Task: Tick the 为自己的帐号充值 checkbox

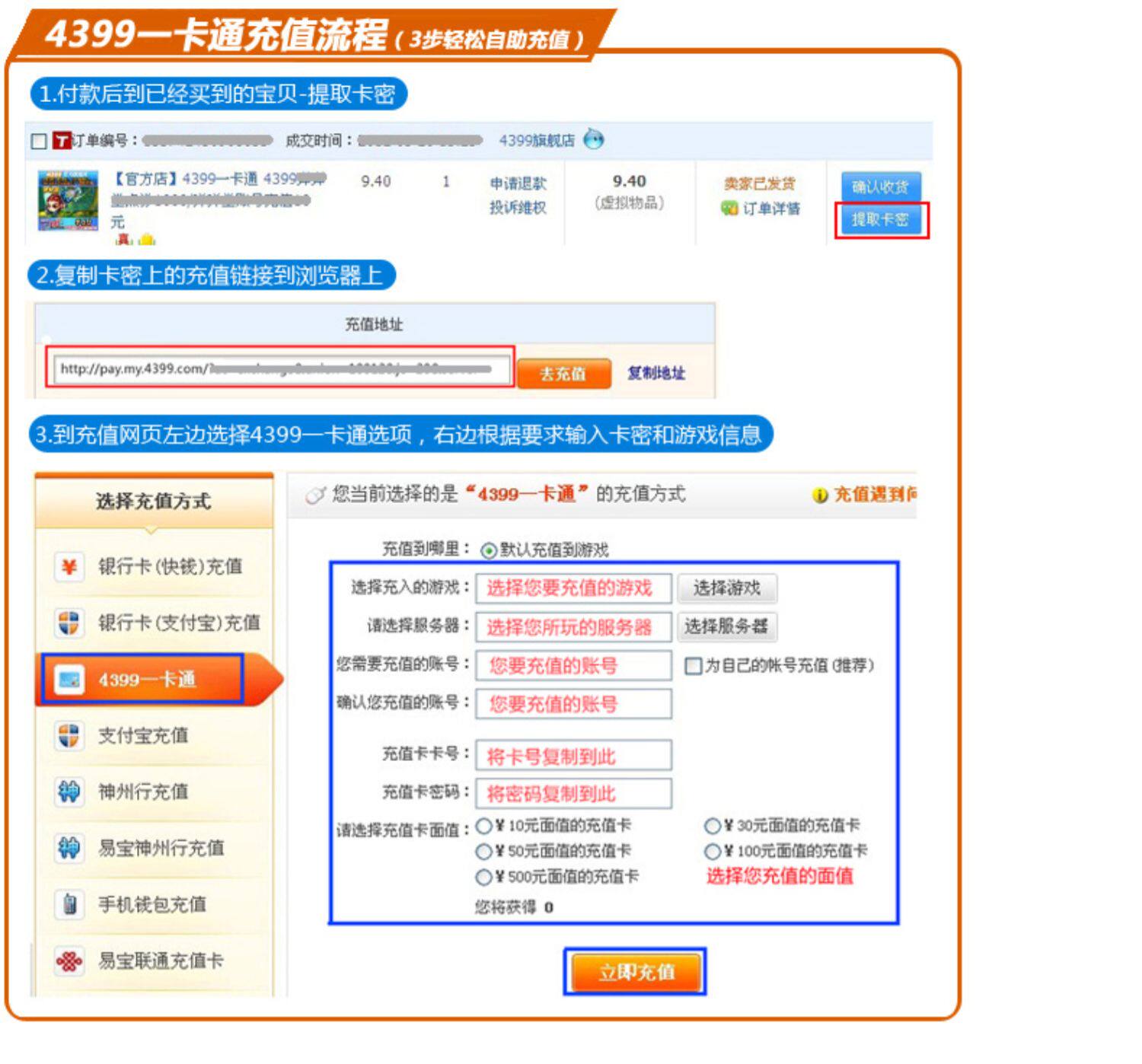Action: tap(693, 666)
